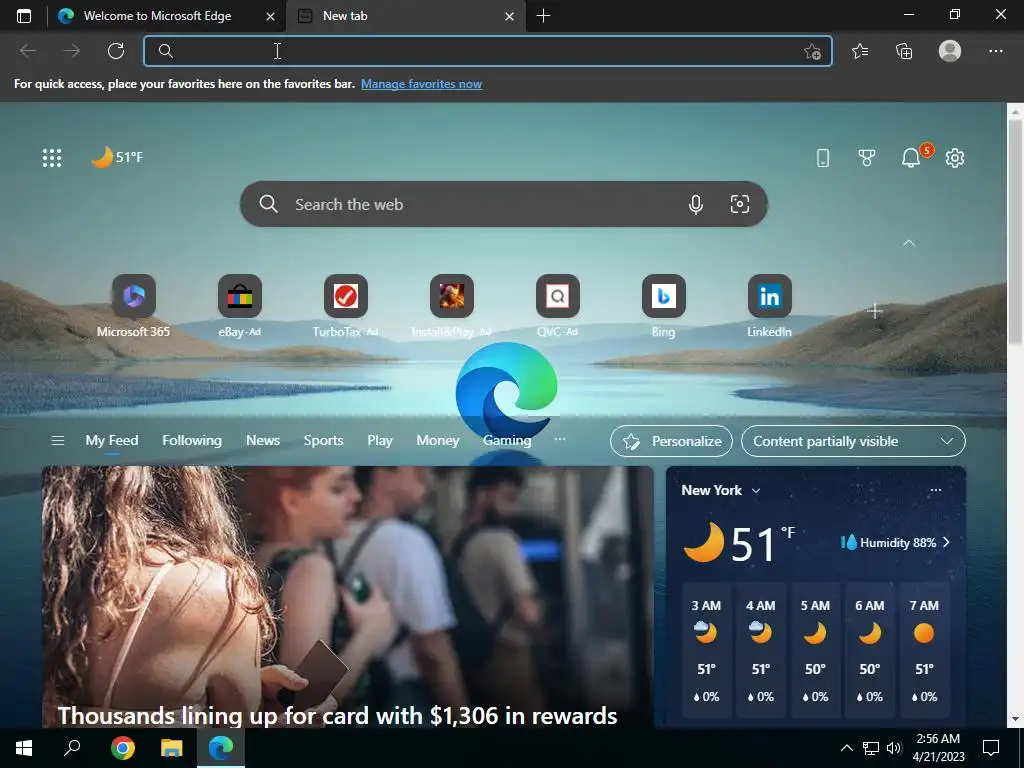The image size is (1024, 768).
Task: Open the user profile avatar
Action: [950, 51]
